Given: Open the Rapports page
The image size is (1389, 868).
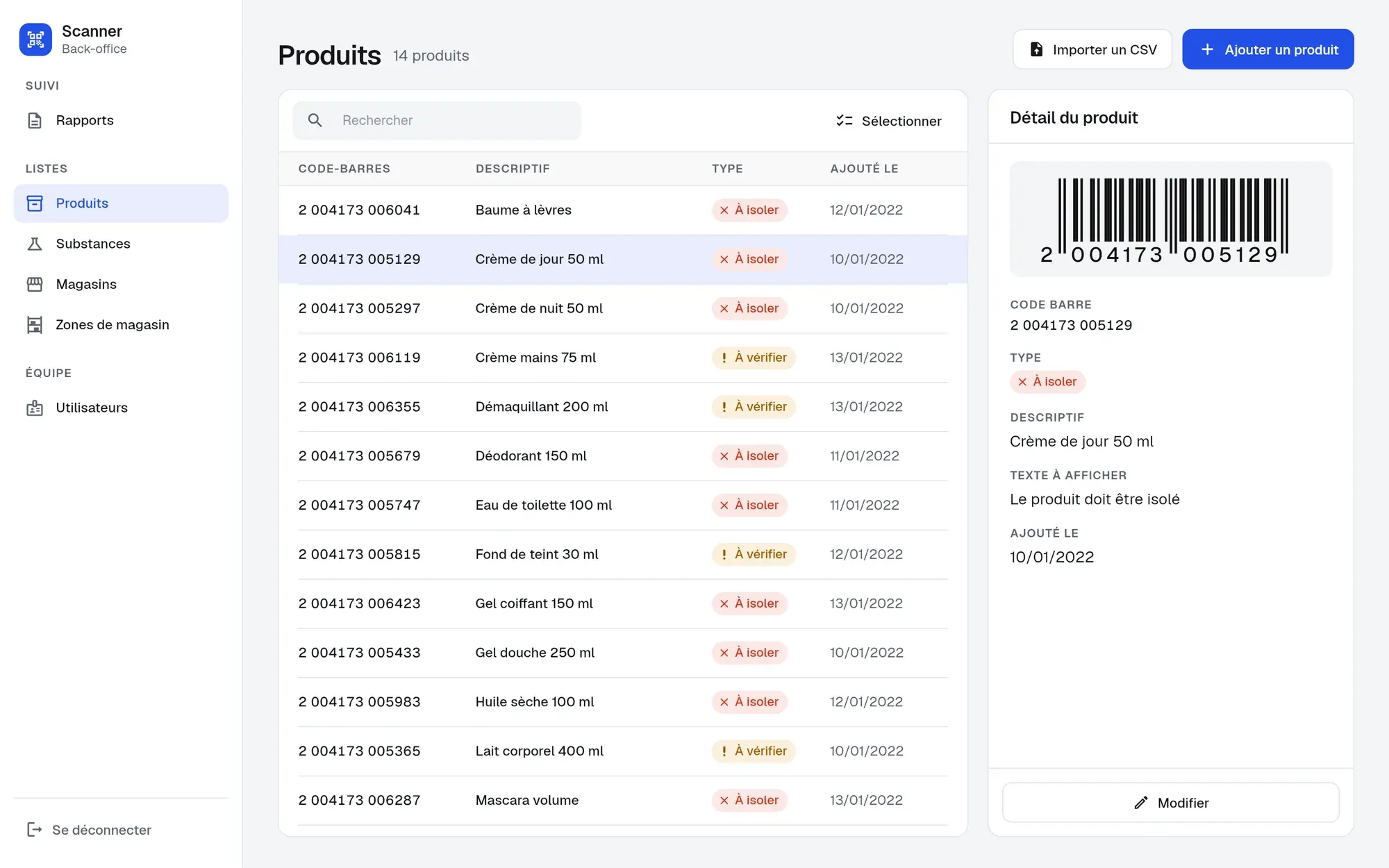Looking at the screenshot, I should [x=121, y=120].
